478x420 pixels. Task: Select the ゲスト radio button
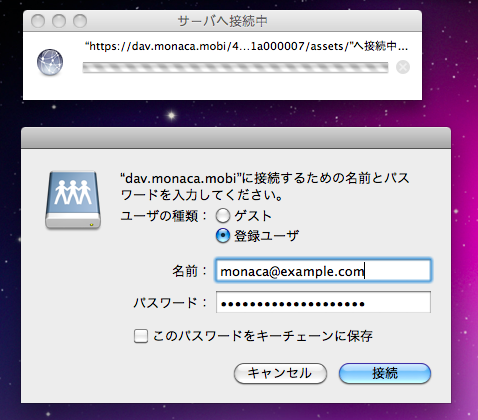[x=223, y=216]
